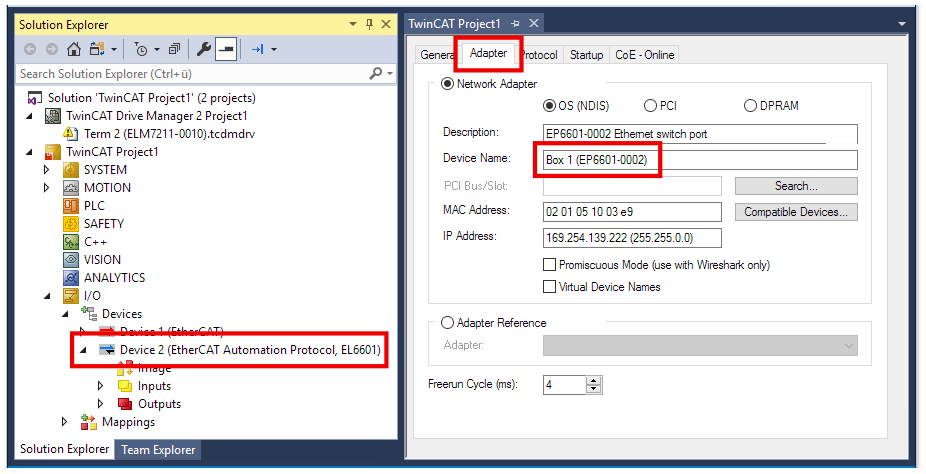Click the red Outputs folder icon
The image size is (926, 474).
point(125,404)
